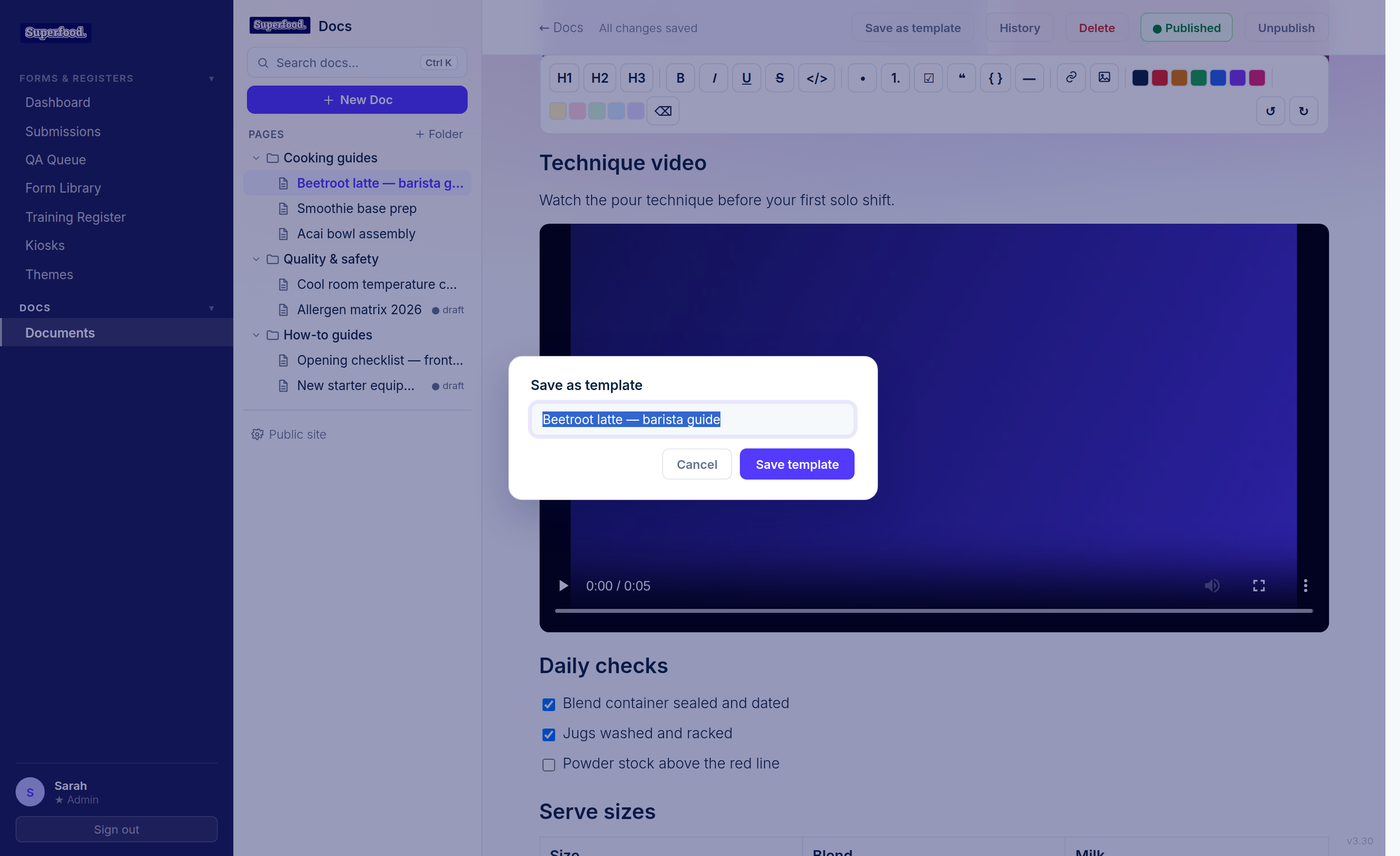Toggle bold formatting in the editor toolbar
This screenshot has height=856, width=1400.
point(680,78)
